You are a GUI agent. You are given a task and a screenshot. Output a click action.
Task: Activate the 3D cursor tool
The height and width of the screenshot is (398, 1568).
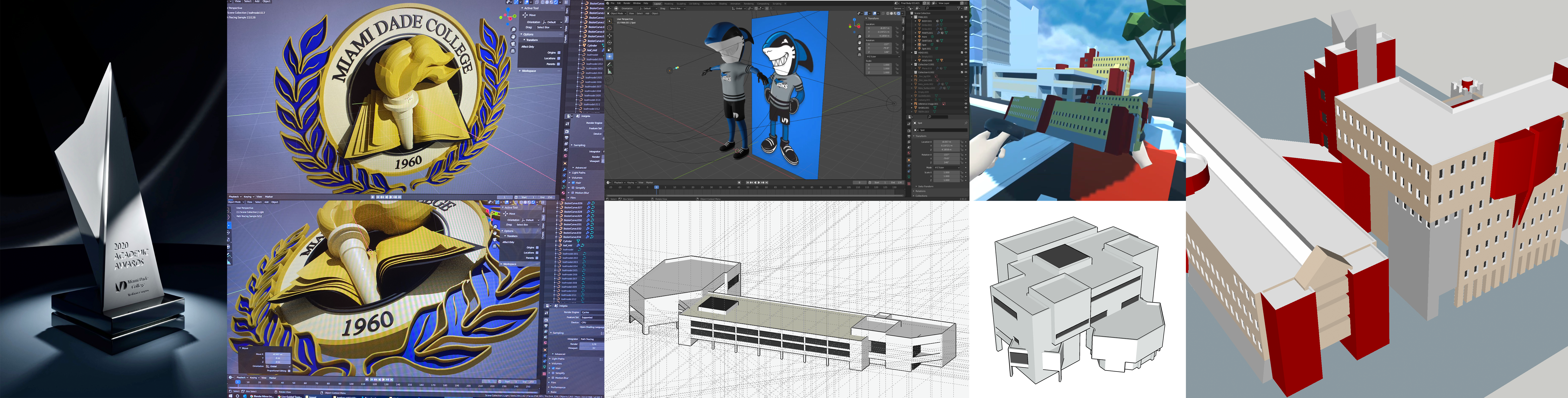point(609,28)
